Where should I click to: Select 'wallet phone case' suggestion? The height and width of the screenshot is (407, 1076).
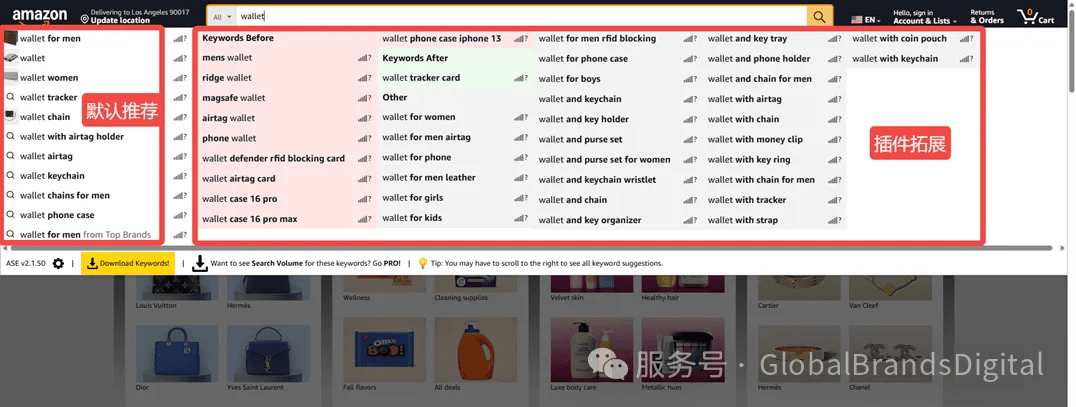point(57,216)
